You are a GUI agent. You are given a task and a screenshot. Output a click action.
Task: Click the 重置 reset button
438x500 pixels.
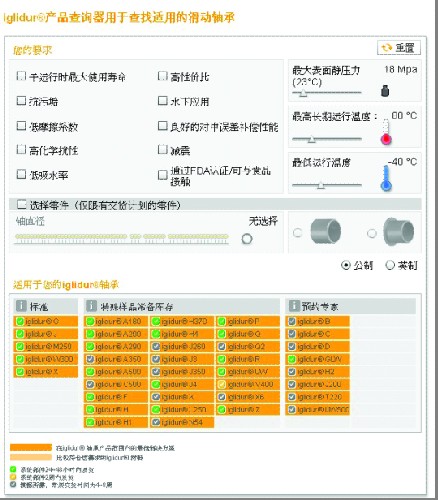(x=399, y=48)
